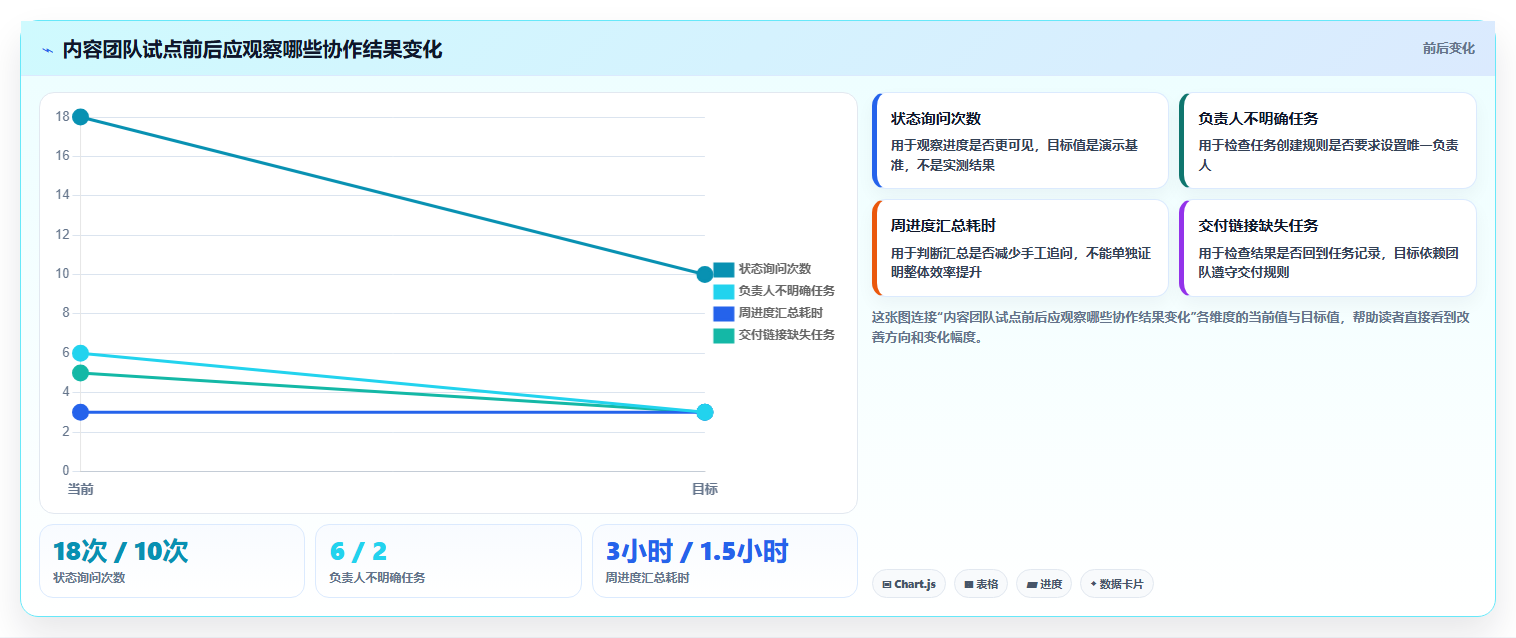The height and width of the screenshot is (638, 1516).
Task: Click the Chart.js tag
Action: 908,584
